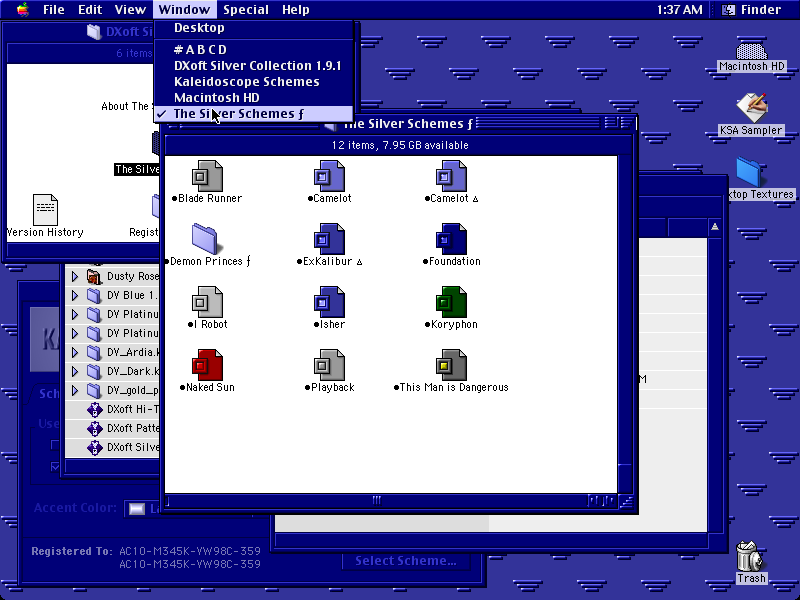Click the About The label in DXoft window
800x600 pixels.
point(126,106)
